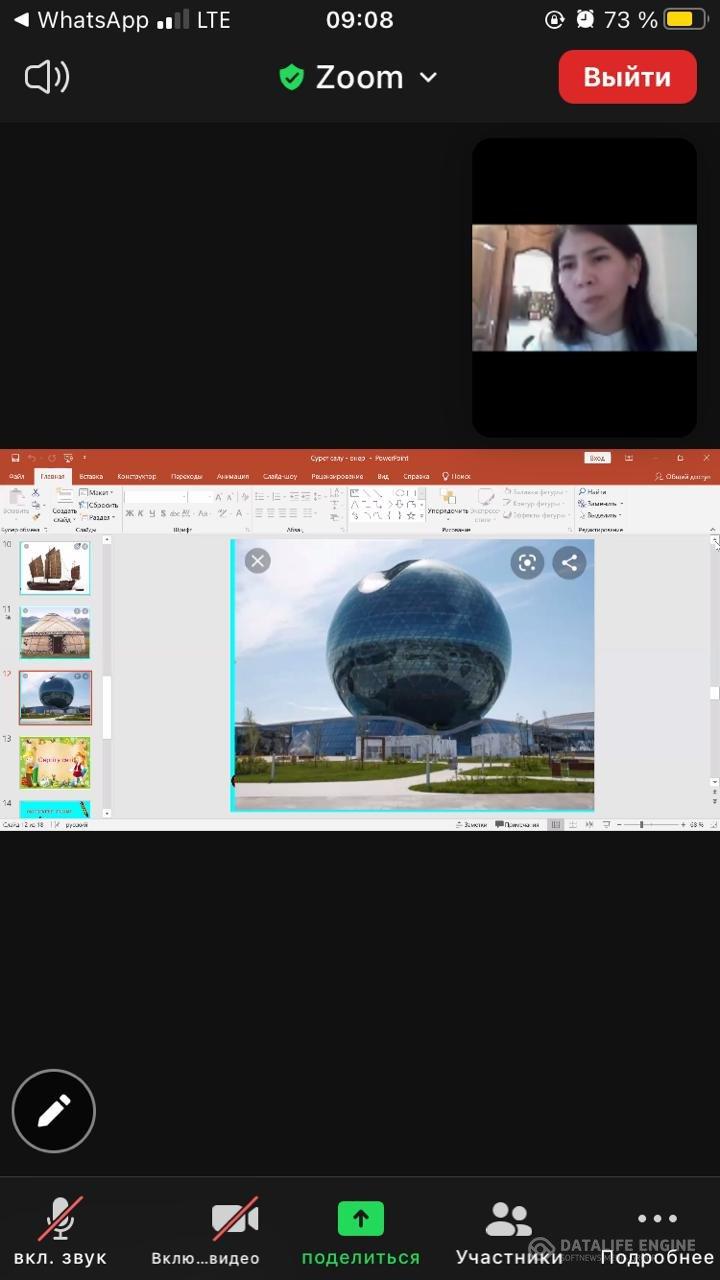
Task: Click the PowerPoint zoom slider
Action: [x=642, y=825]
